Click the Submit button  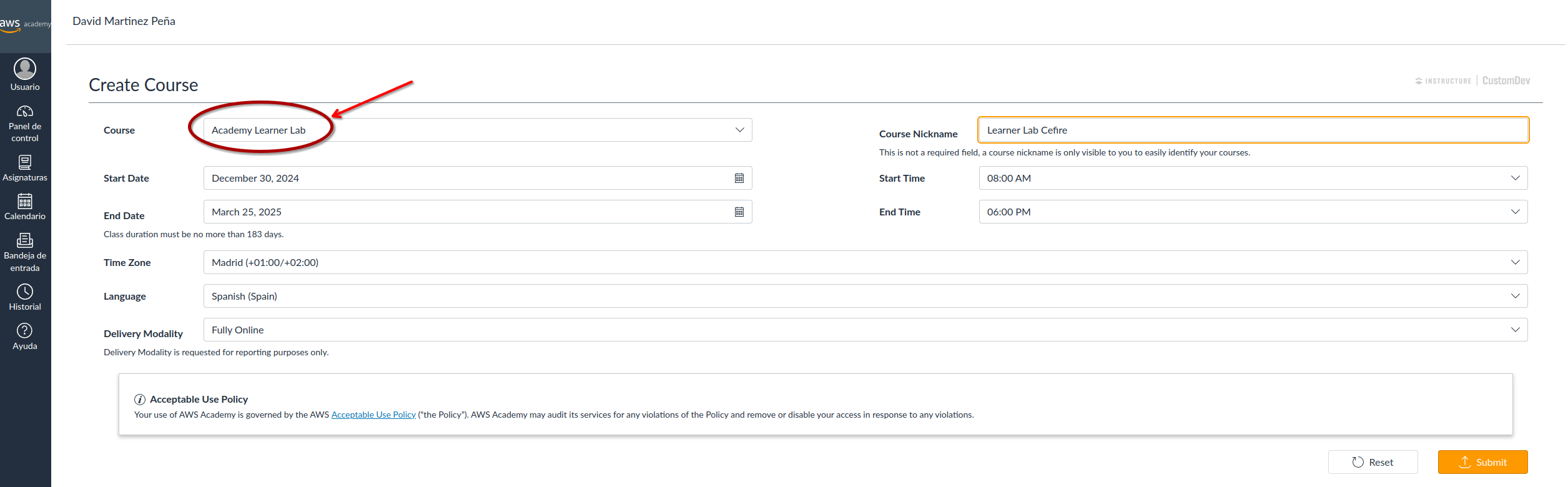tap(1482, 463)
